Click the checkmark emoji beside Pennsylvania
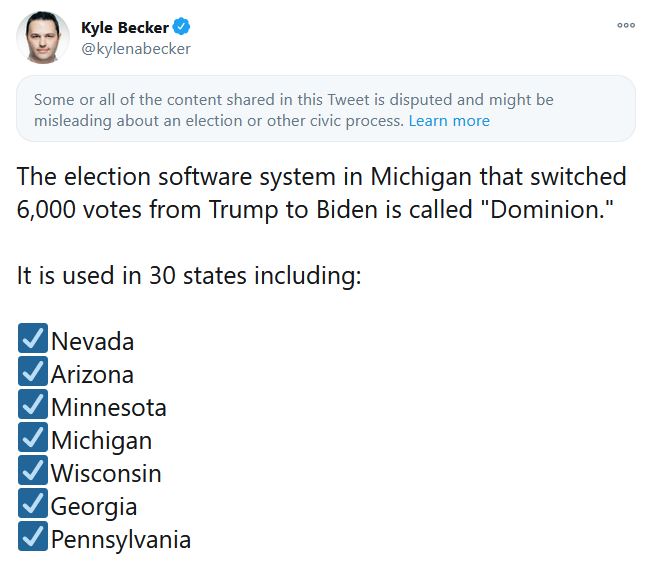647x572 pixels. 33,536
